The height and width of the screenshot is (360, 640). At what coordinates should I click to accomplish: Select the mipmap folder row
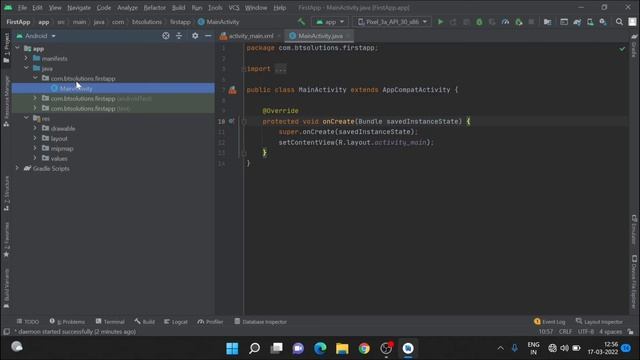point(113,149)
